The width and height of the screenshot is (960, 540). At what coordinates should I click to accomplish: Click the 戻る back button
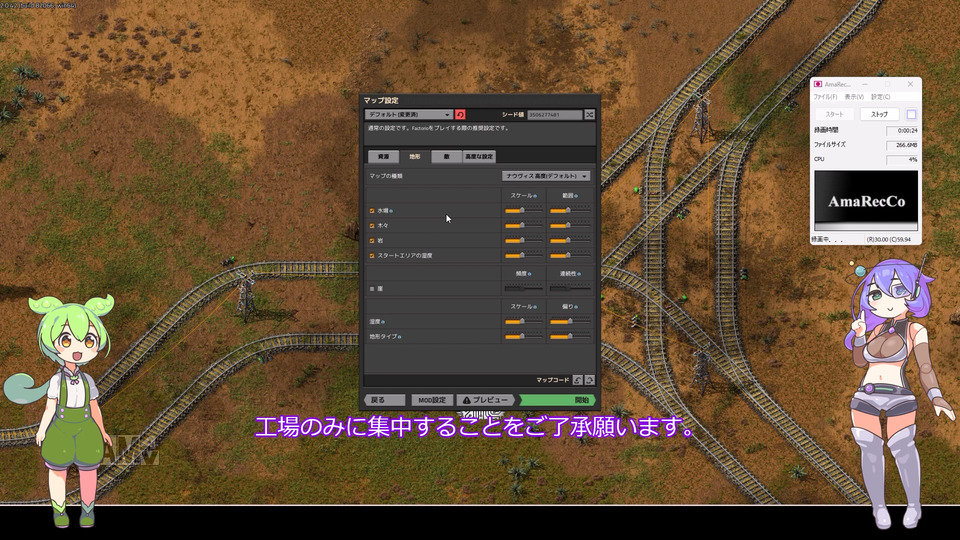385,400
